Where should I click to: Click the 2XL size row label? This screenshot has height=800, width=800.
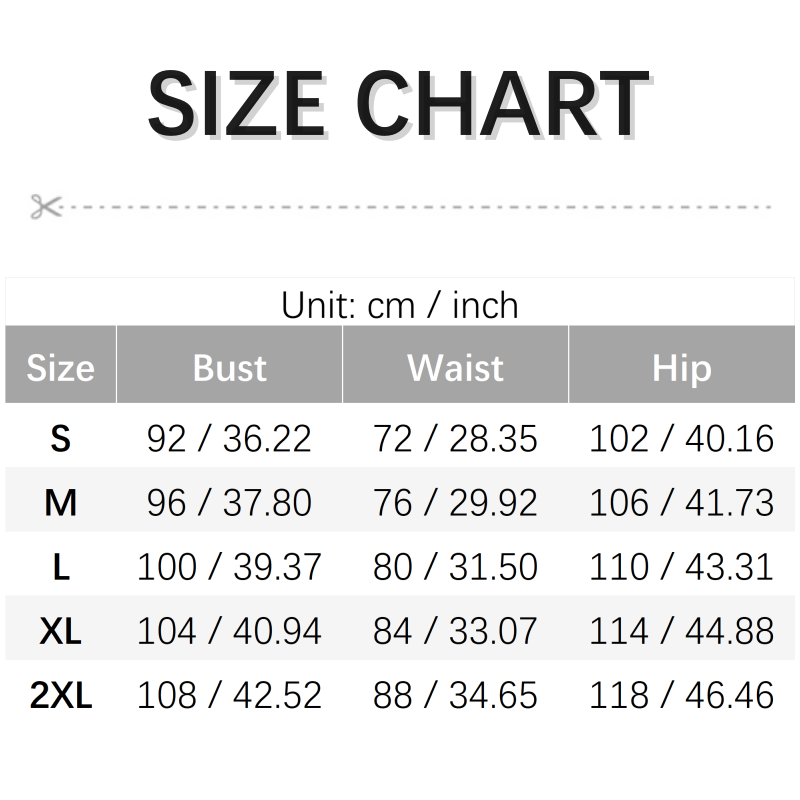click(x=60, y=695)
